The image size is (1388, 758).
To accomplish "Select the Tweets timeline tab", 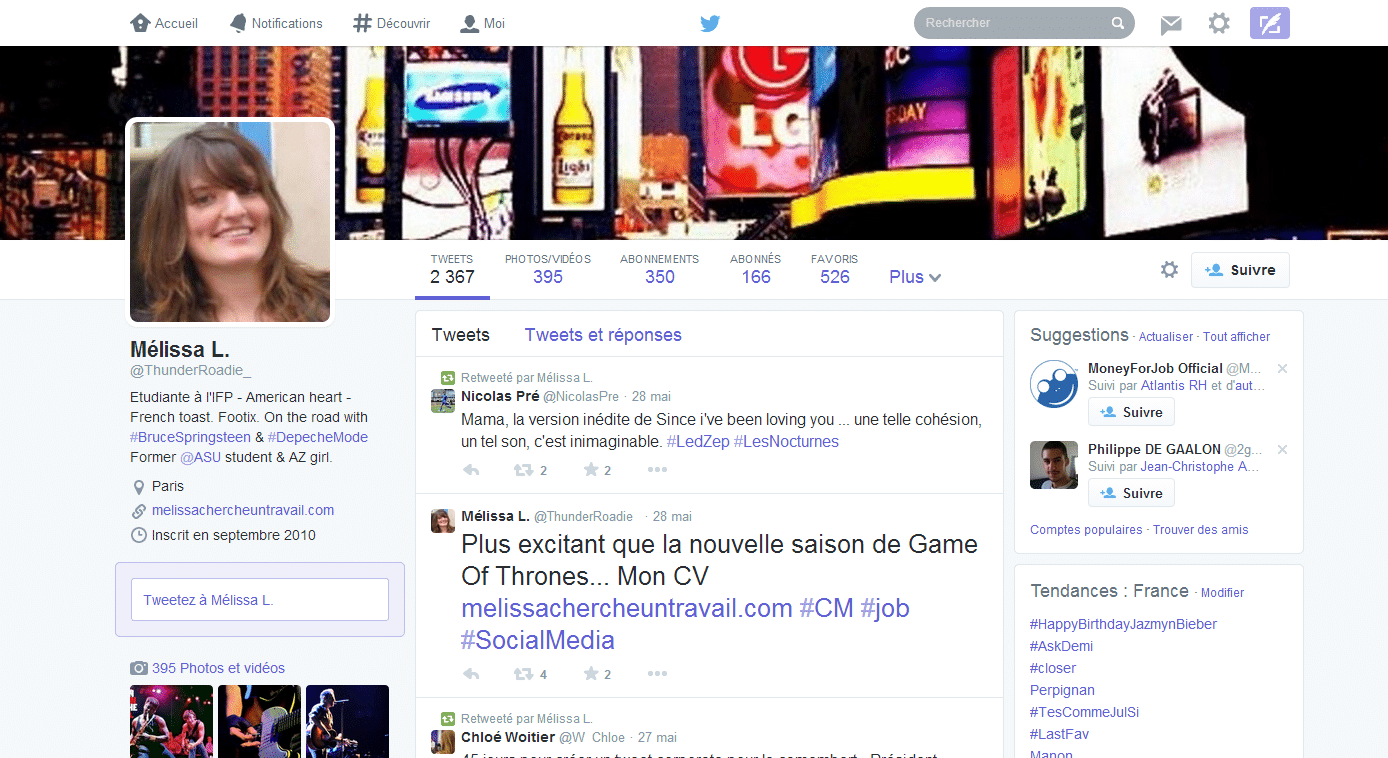I will [x=461, y=335].
